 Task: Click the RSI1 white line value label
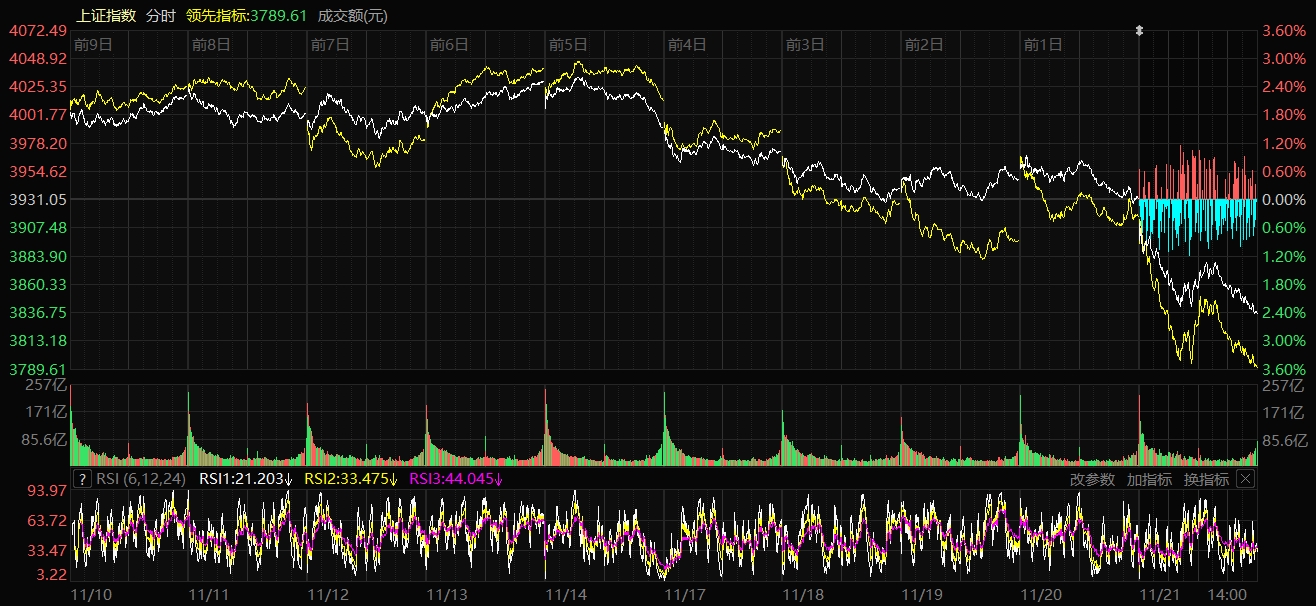pos(246,479)
